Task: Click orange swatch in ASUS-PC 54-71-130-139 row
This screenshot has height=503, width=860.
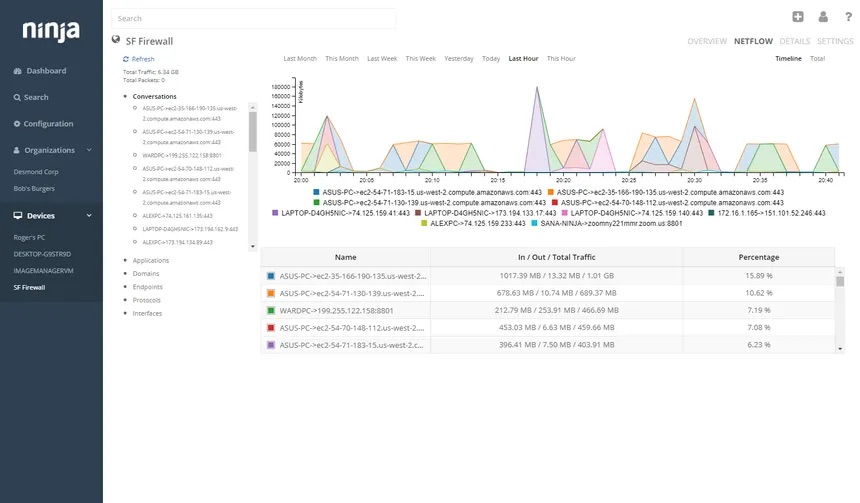Action: [270, 294]
